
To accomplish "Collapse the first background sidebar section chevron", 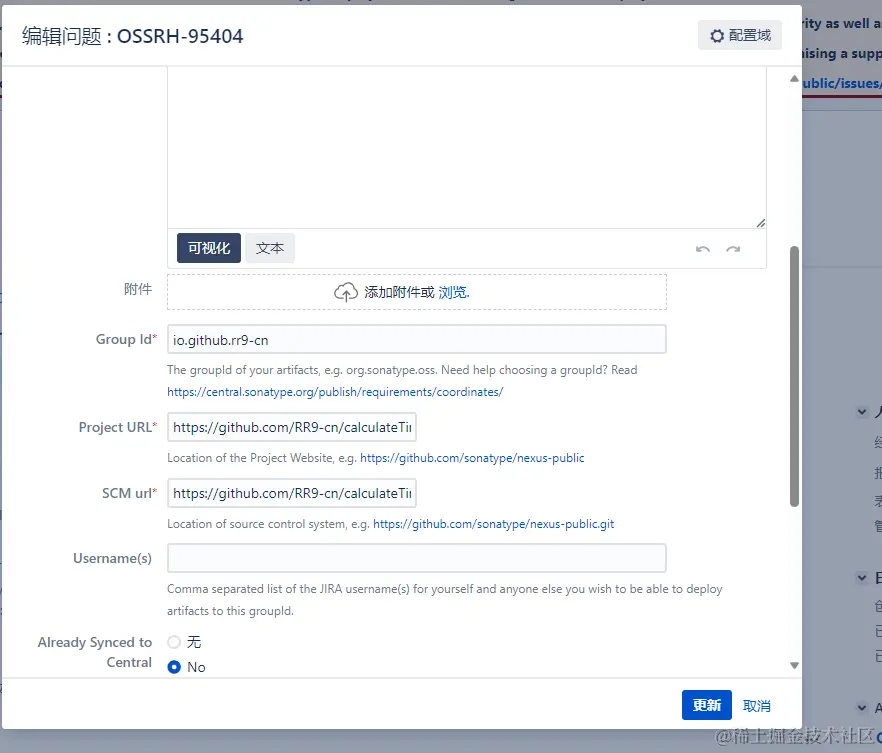I will coord(862,412).
